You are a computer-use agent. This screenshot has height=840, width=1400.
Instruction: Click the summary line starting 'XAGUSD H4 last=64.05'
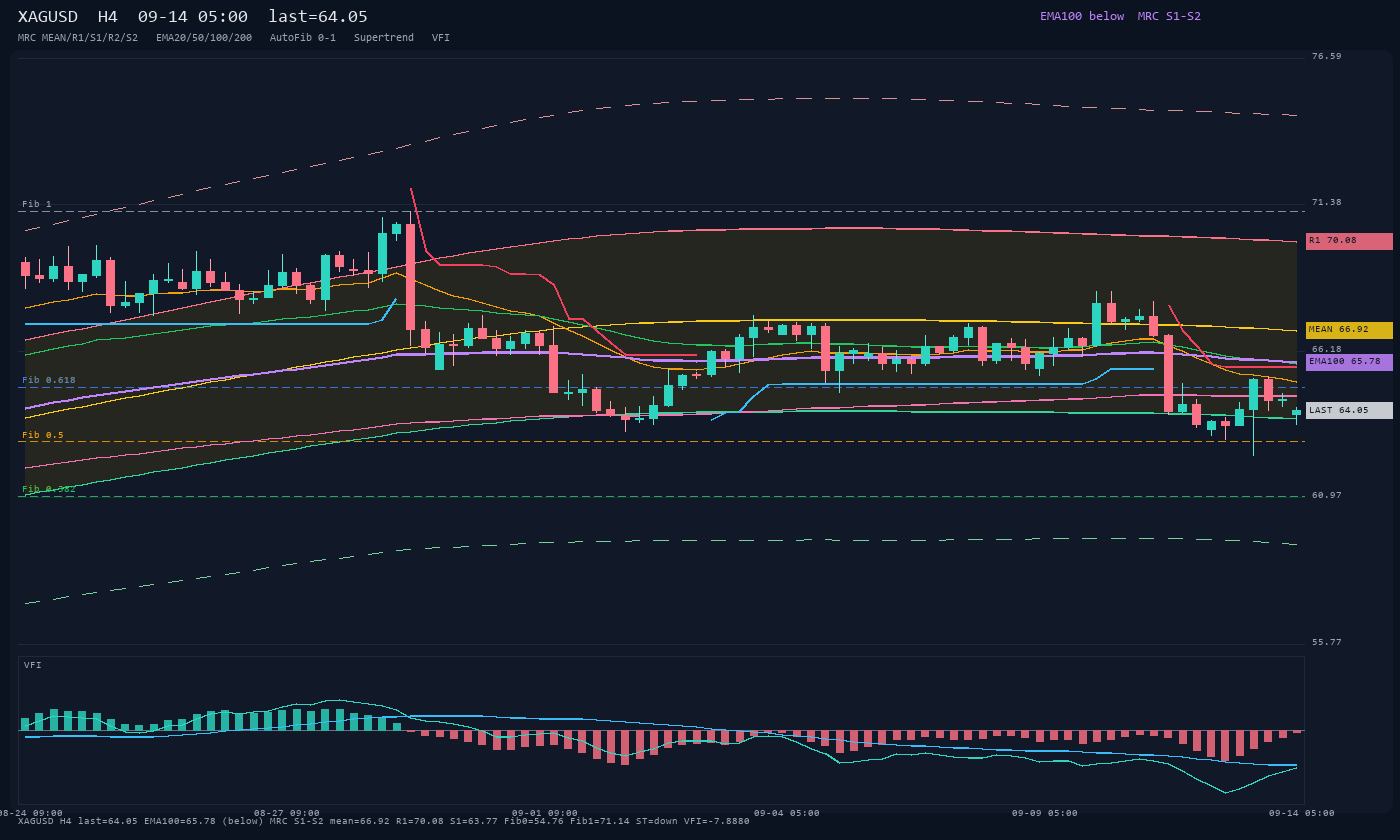(384, 821)
